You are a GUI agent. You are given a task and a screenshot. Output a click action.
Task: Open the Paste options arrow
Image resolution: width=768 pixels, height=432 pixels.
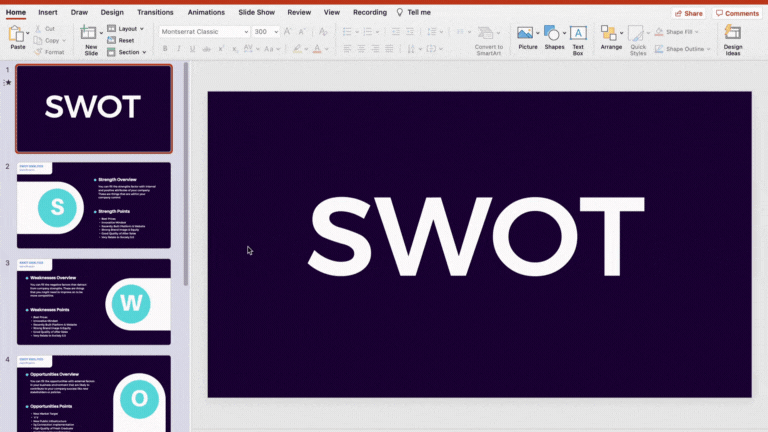pyautogui.click(x=27, y=33)
